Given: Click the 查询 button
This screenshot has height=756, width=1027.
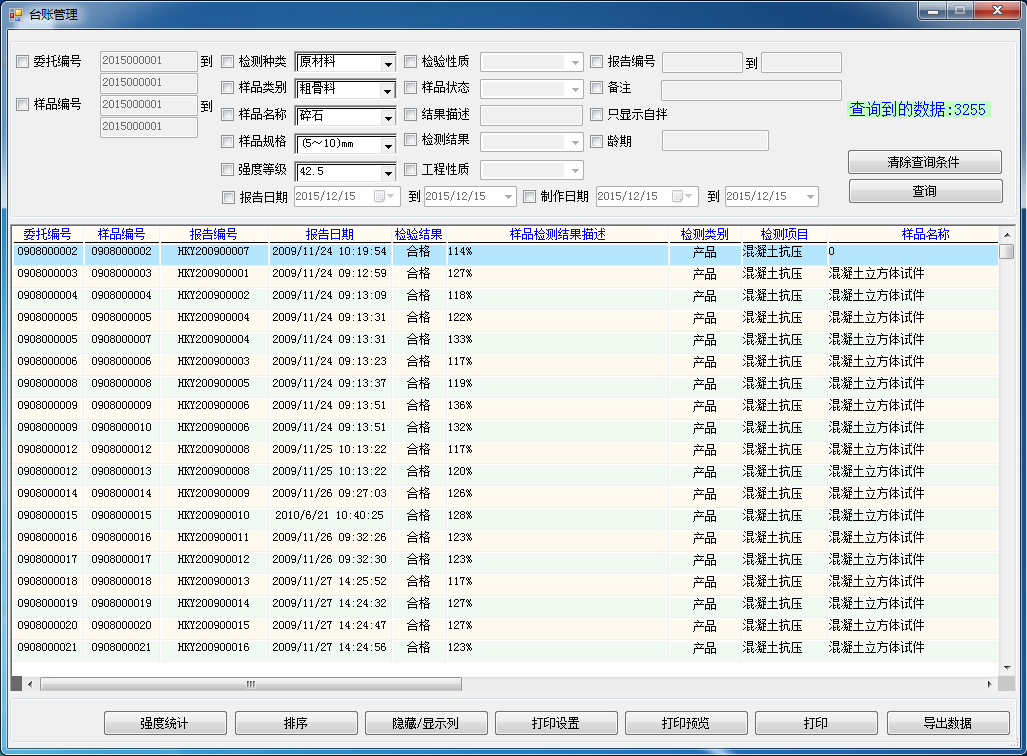Looking at the screenshot, I should (x=925, y=191).
